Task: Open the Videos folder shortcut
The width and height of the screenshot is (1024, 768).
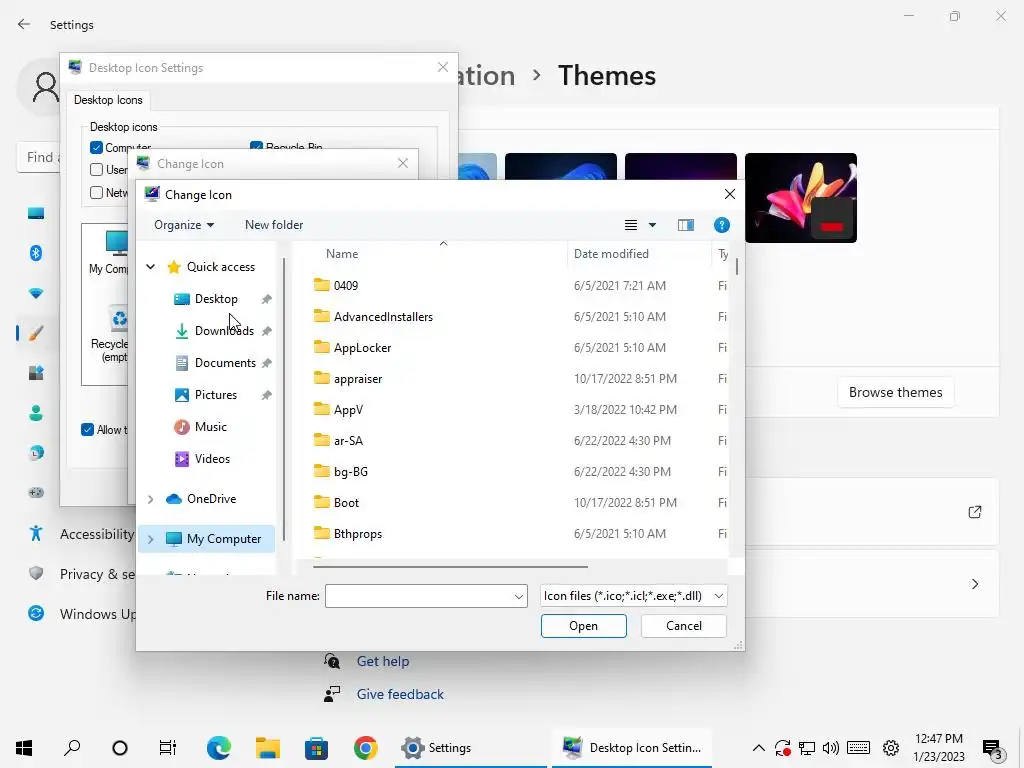Action: (x=212, y=458)
